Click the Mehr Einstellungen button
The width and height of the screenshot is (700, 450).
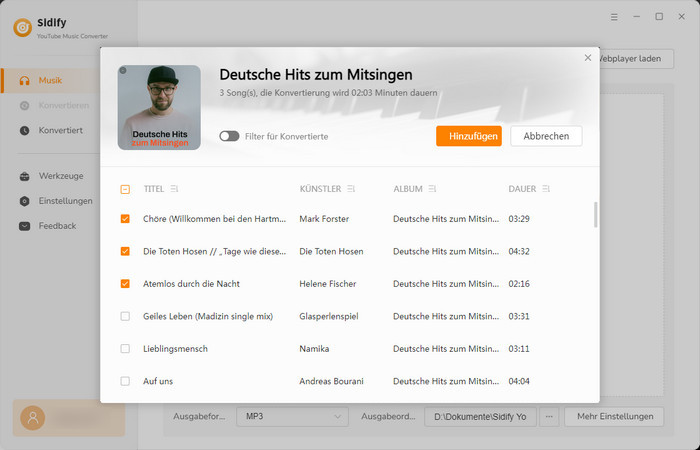click(614, 417)
